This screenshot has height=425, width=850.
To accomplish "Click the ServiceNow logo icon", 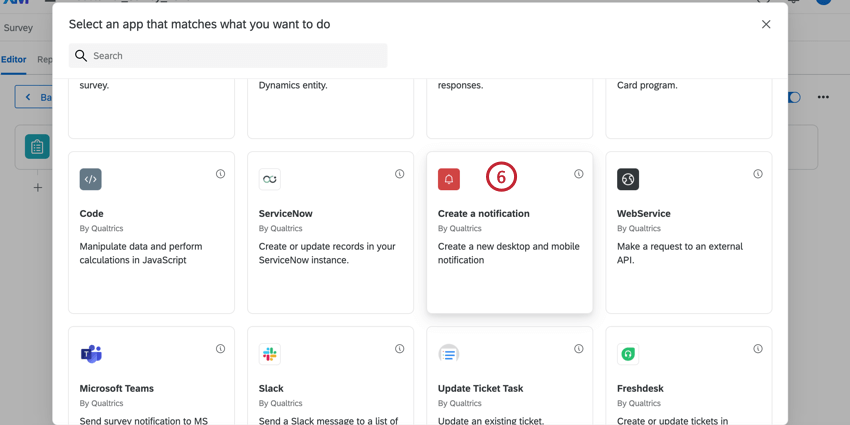I will pos(269,179).
